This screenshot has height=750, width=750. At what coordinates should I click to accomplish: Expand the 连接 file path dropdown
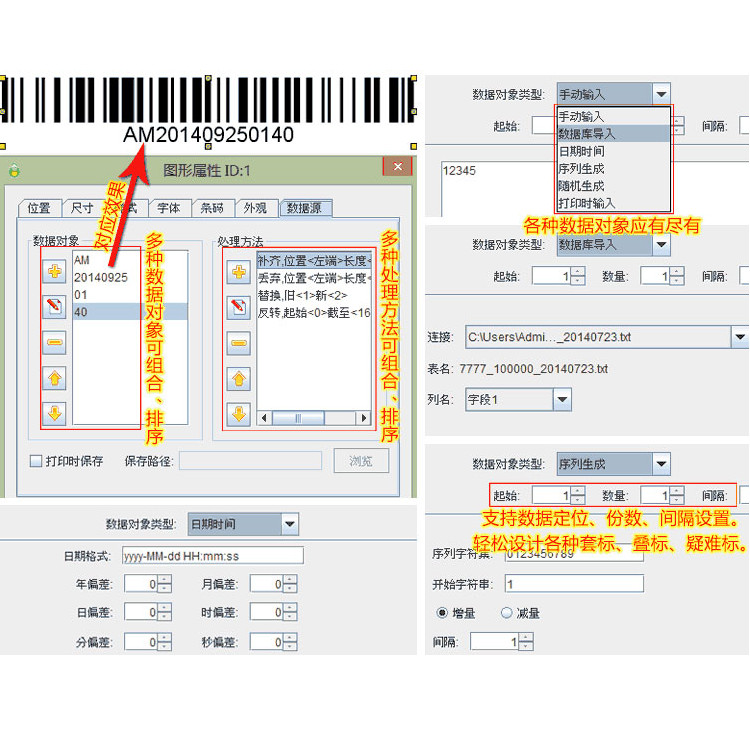pyautogui.click(x=739, y=337)
